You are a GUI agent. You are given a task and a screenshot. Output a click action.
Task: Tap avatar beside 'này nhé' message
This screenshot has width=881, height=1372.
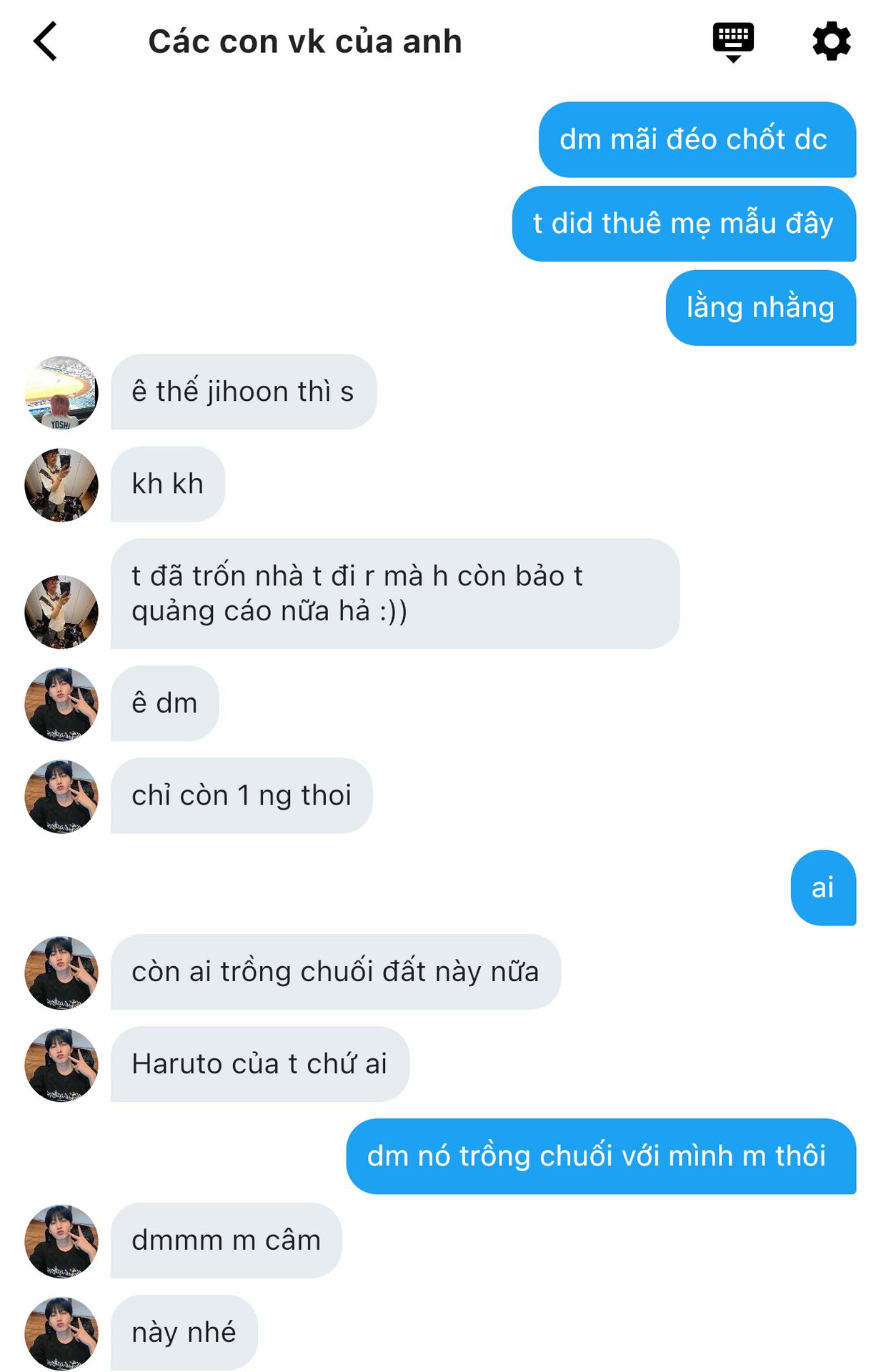click(61, 1333)
